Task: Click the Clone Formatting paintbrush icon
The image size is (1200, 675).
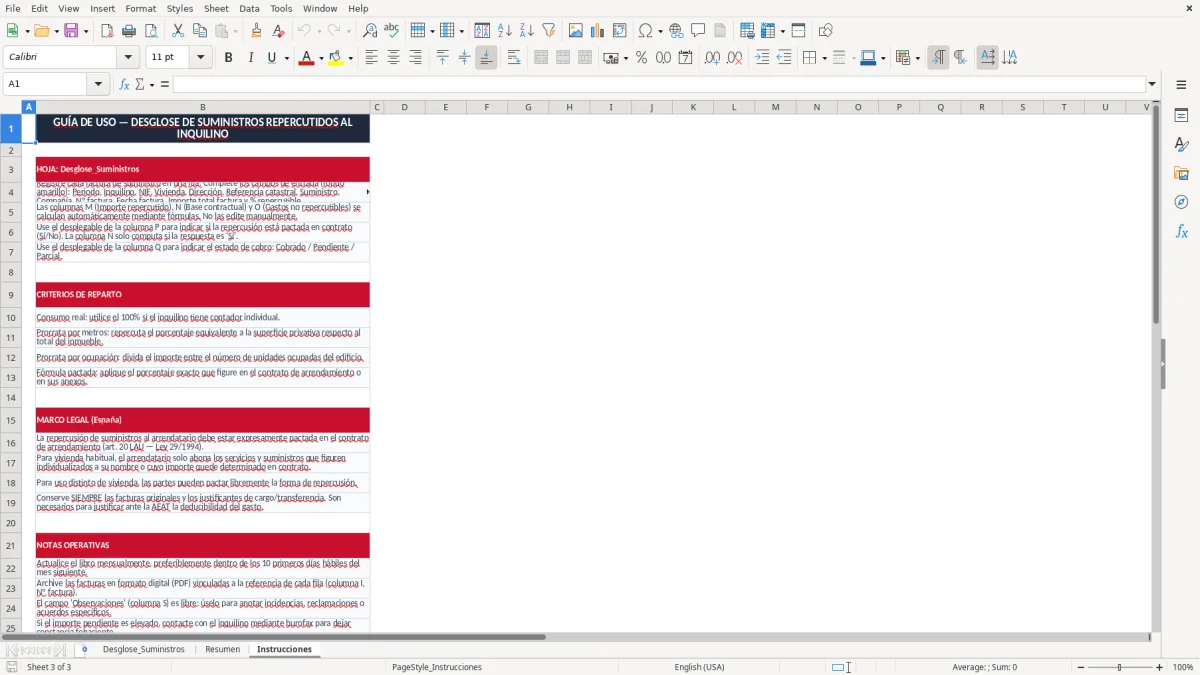Action: point(257,31)
